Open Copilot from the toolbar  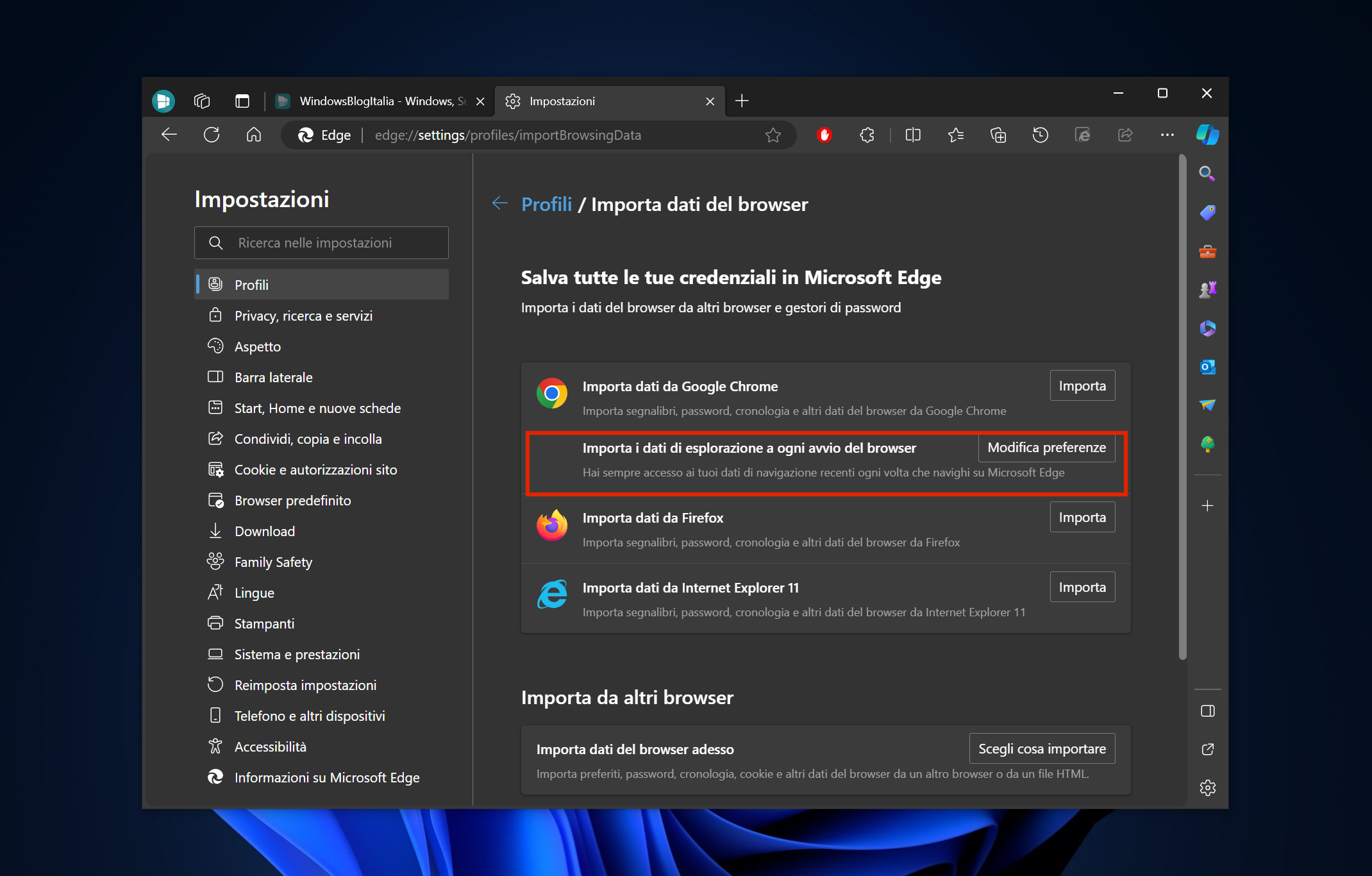click(1208, 135)
